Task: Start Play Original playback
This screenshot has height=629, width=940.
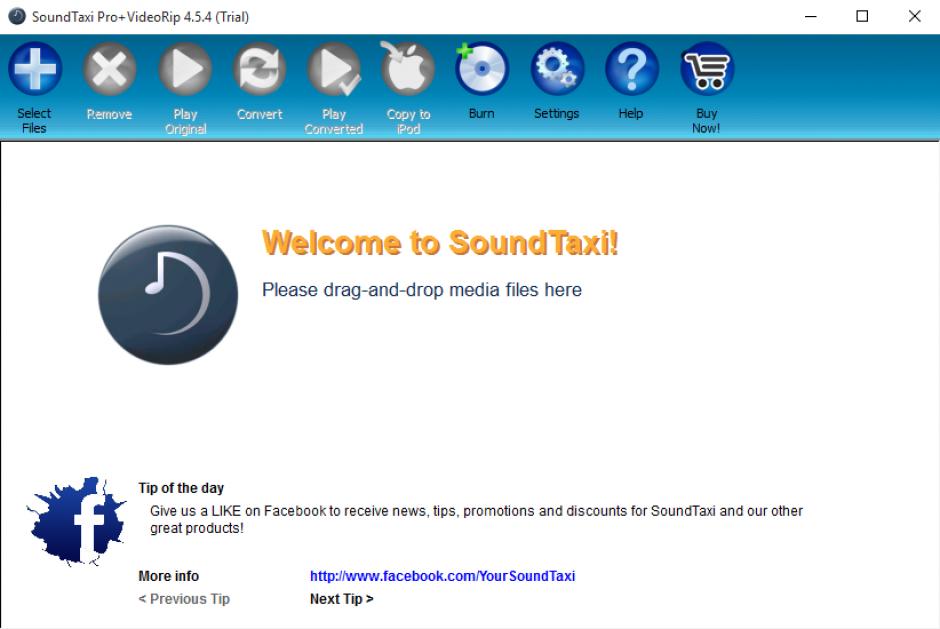Action: pyautogui.click(x=185, y=69)
